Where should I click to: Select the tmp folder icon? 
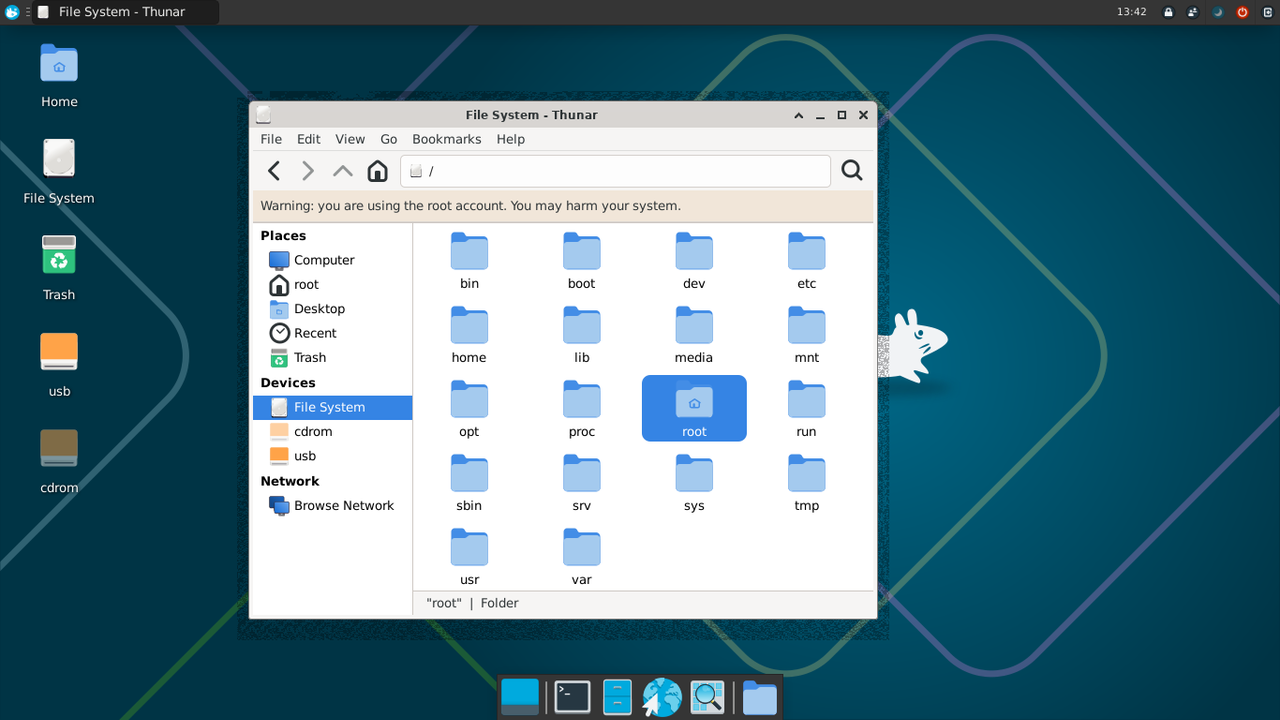click(807, 474)
